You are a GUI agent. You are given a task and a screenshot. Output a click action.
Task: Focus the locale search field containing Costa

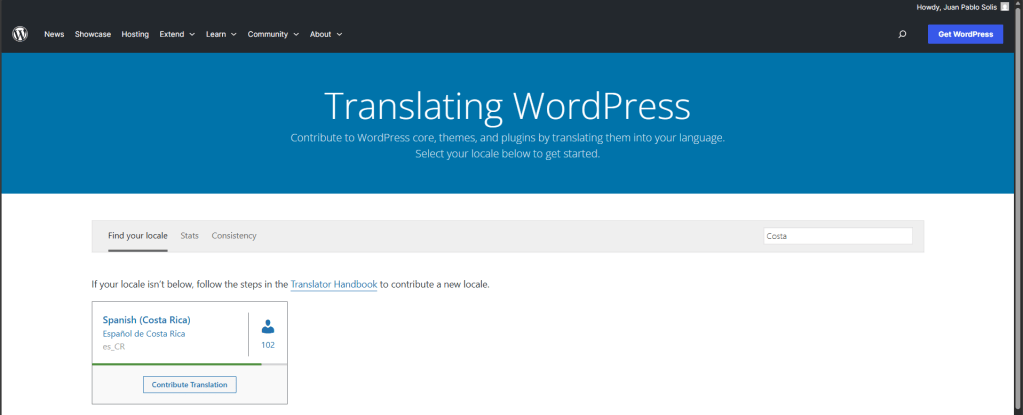[x=837, y=236]
